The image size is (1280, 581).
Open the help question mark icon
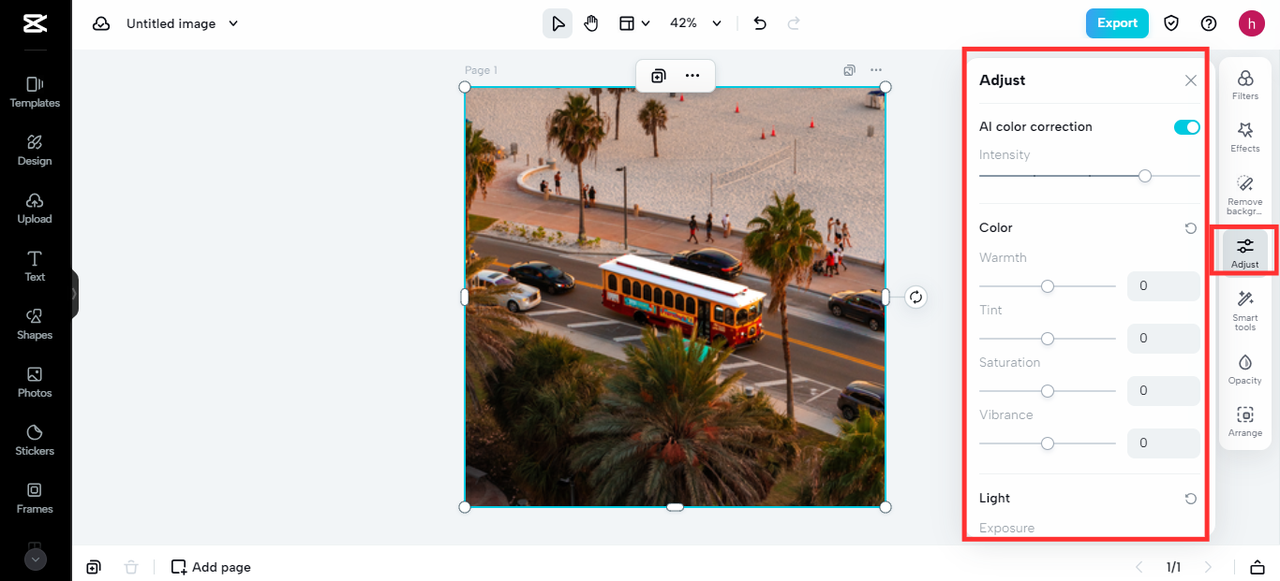pyautogui.click(x=1209, y=23)
